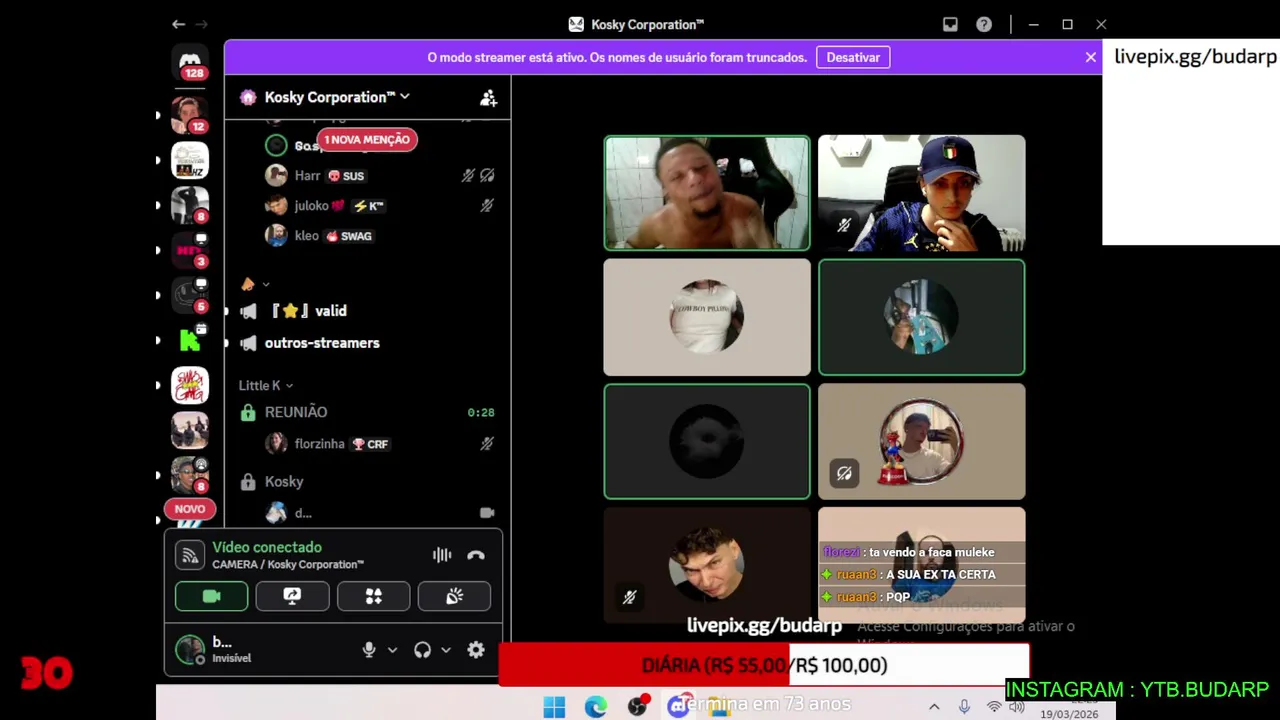This screenshot has height=720, width=1280.
Task: Open the server icon with badge 3
Action: pos(189,250)
